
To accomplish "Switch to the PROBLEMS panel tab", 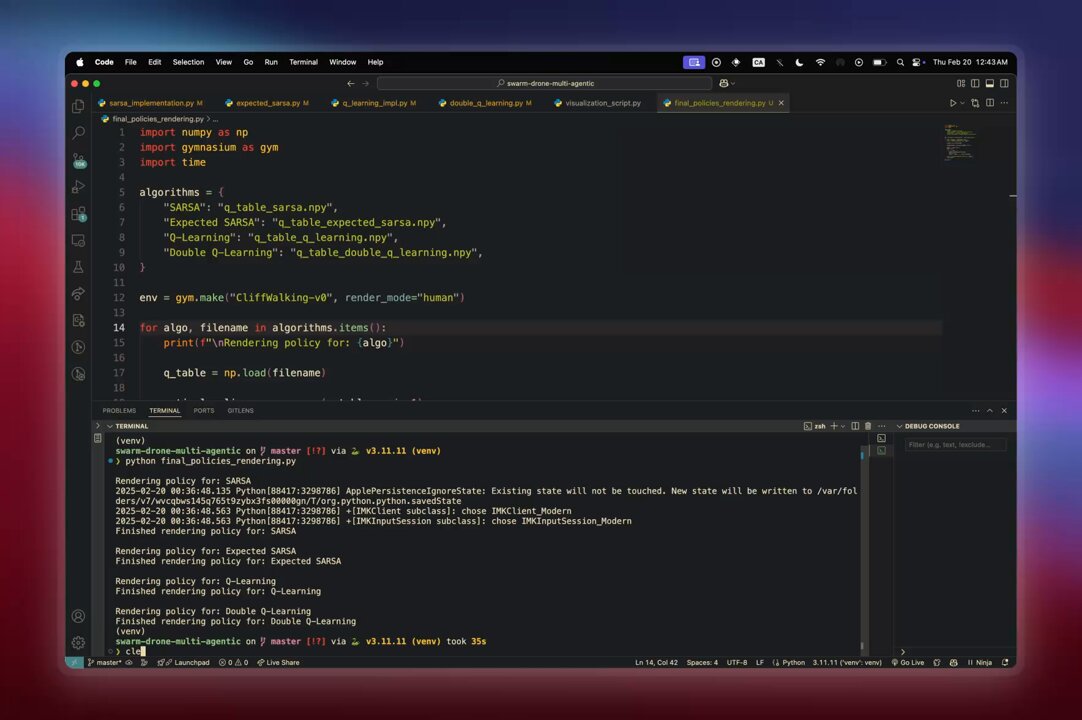I will click(x=119, y=411).
